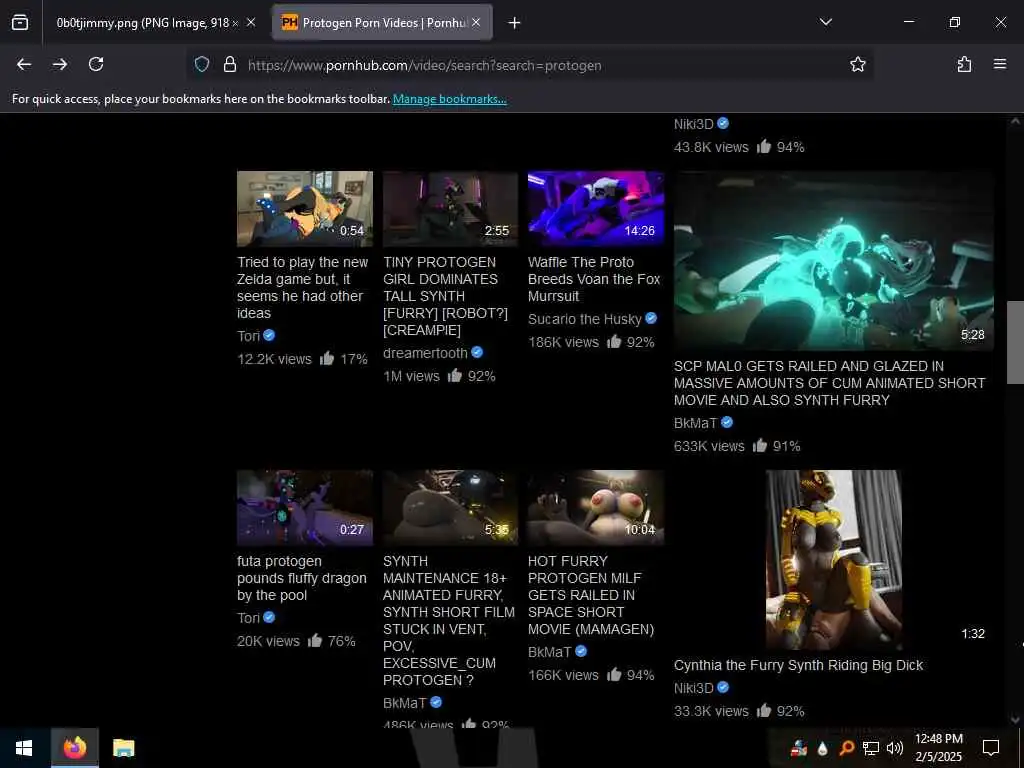This screenshot has width=1024, height=768.
Task: Open the notification center icon
Action: pos(991,748)
